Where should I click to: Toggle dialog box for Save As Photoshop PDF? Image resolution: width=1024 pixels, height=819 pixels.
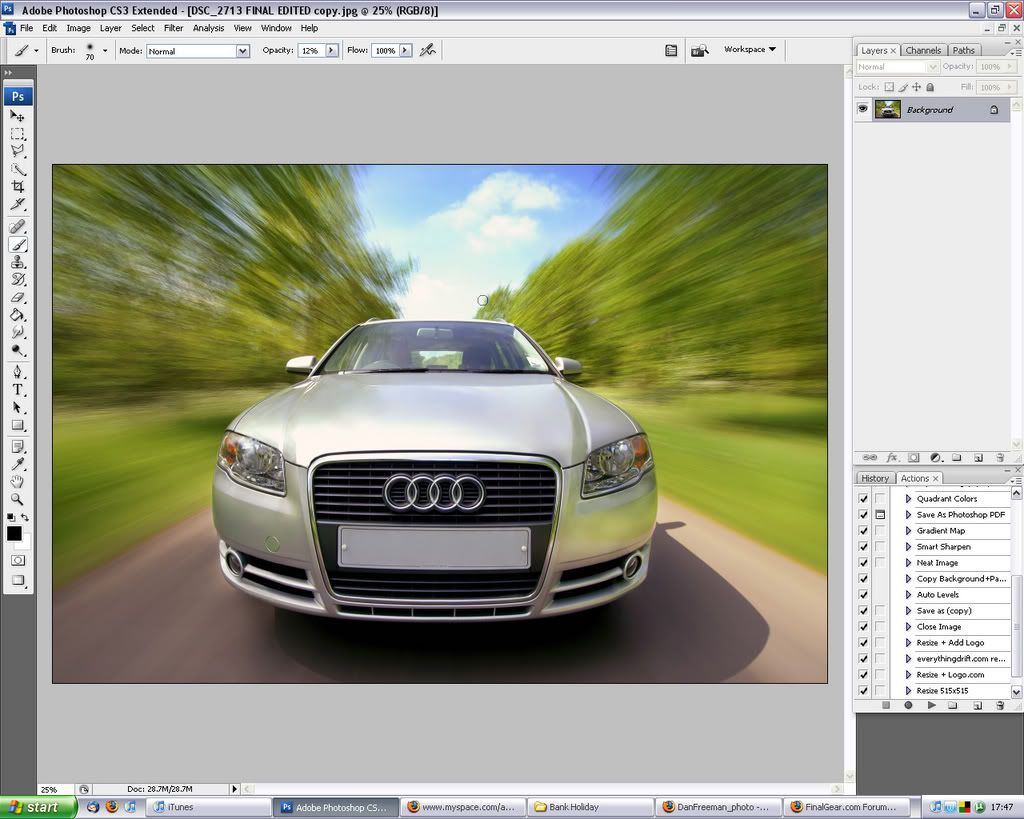[880, 515]
